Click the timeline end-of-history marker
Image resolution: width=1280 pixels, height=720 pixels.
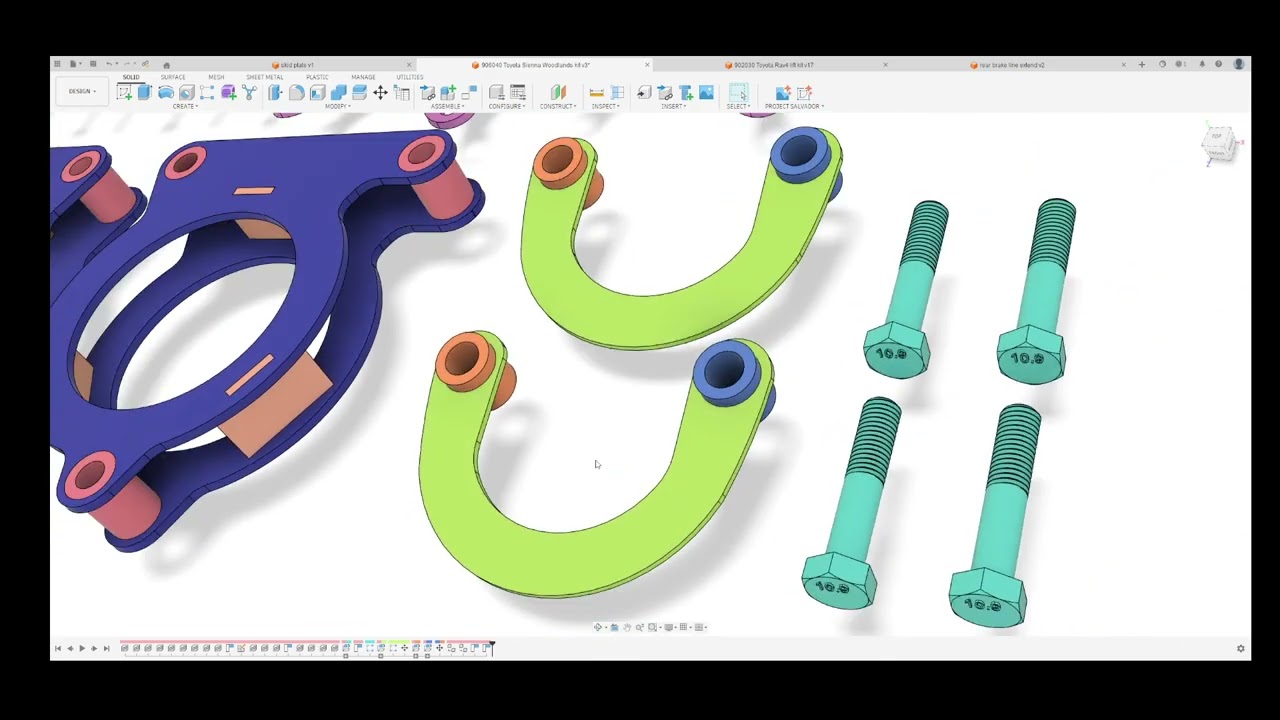[x=491, y=647]
